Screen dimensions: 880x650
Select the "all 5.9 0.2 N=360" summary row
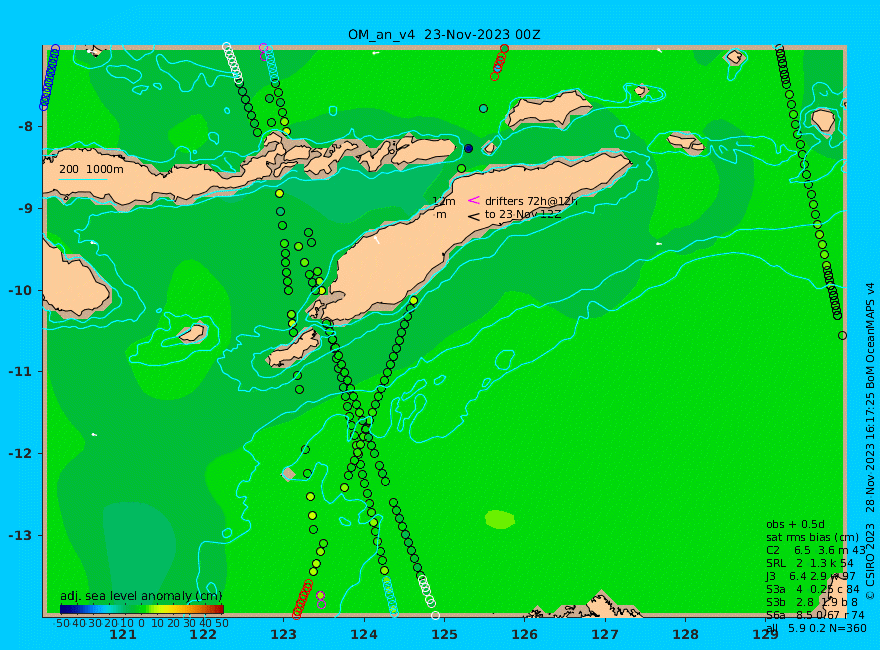(x=816, y=628)
